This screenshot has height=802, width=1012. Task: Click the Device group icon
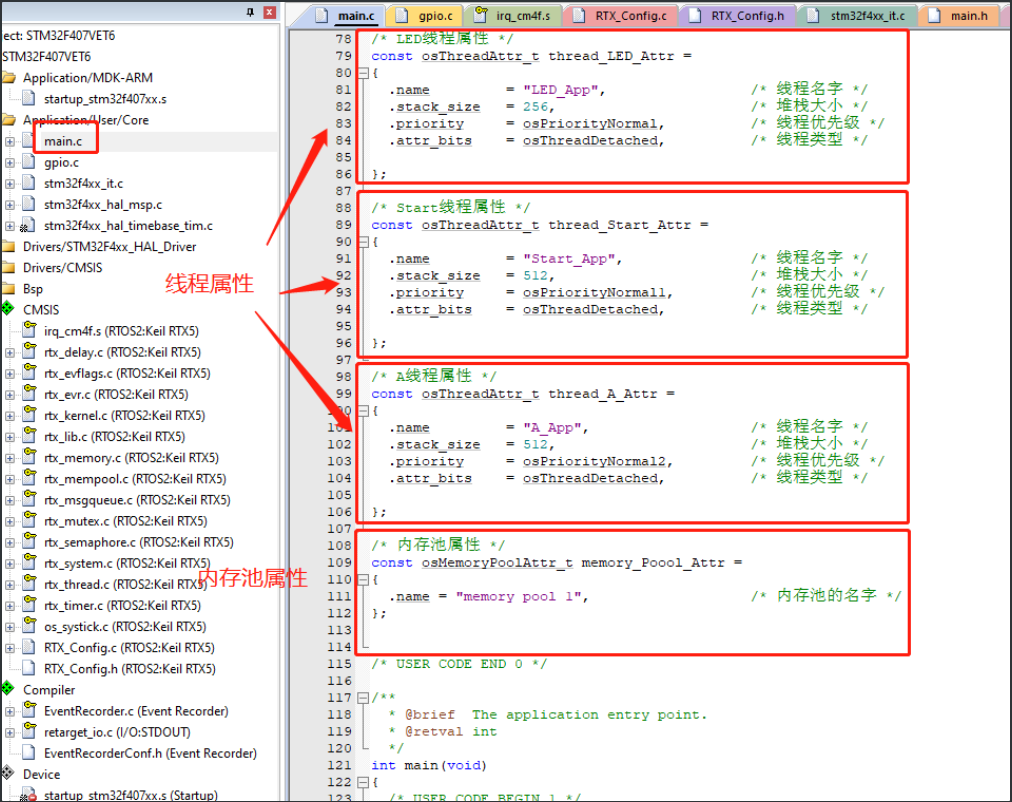click(x=7, y=773)
